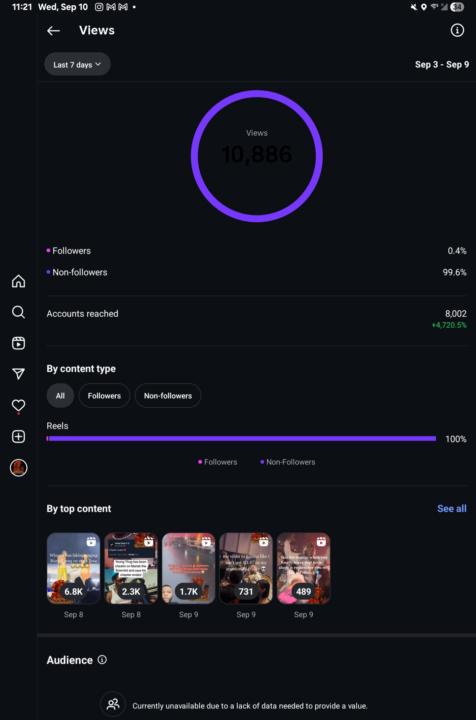Open notifications heart icon

(18, 405)
